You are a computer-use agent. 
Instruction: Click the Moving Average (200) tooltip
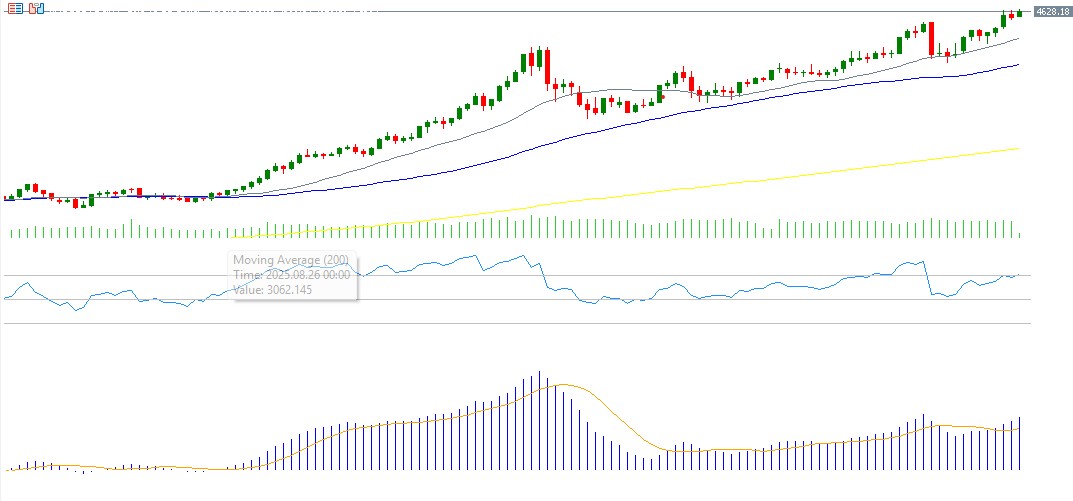pyautogui.click(x=293, y=274)
